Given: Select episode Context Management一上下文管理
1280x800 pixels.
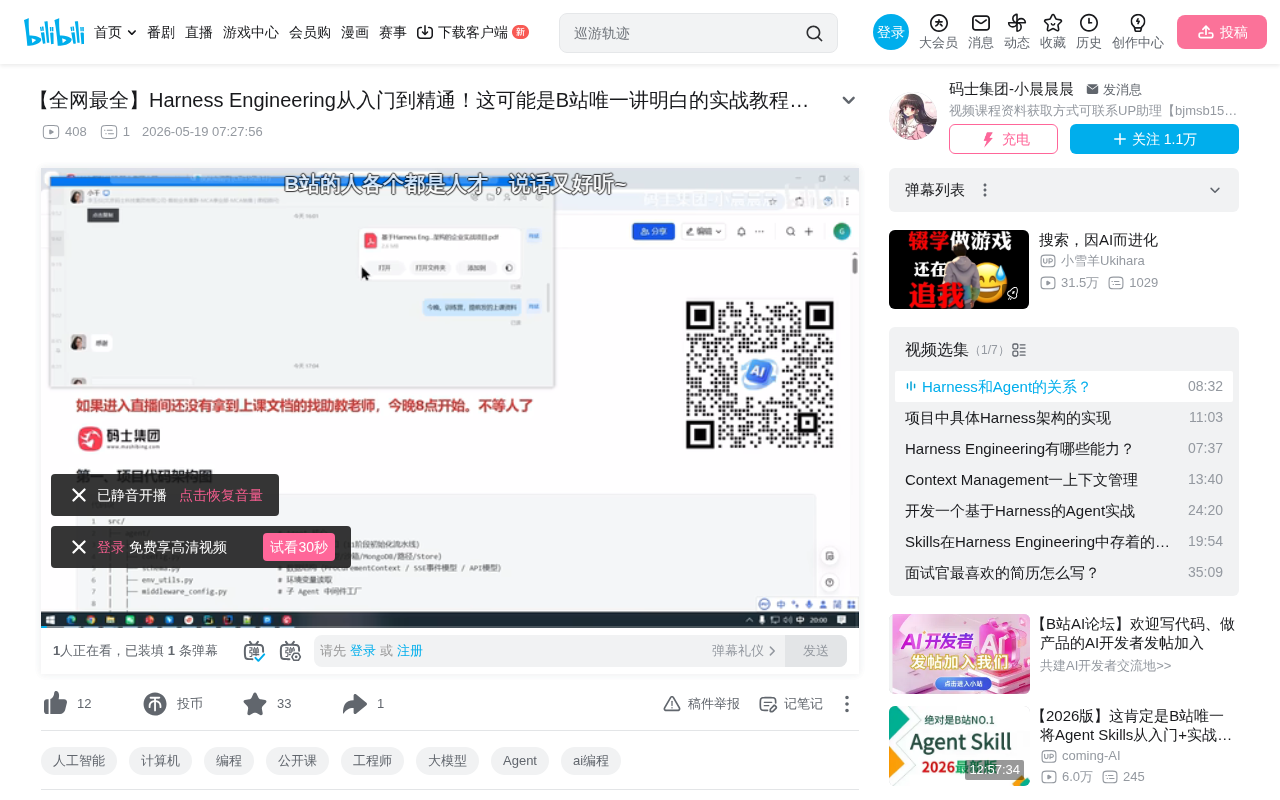Looking at the screenshot, I should coord(1064,480).
